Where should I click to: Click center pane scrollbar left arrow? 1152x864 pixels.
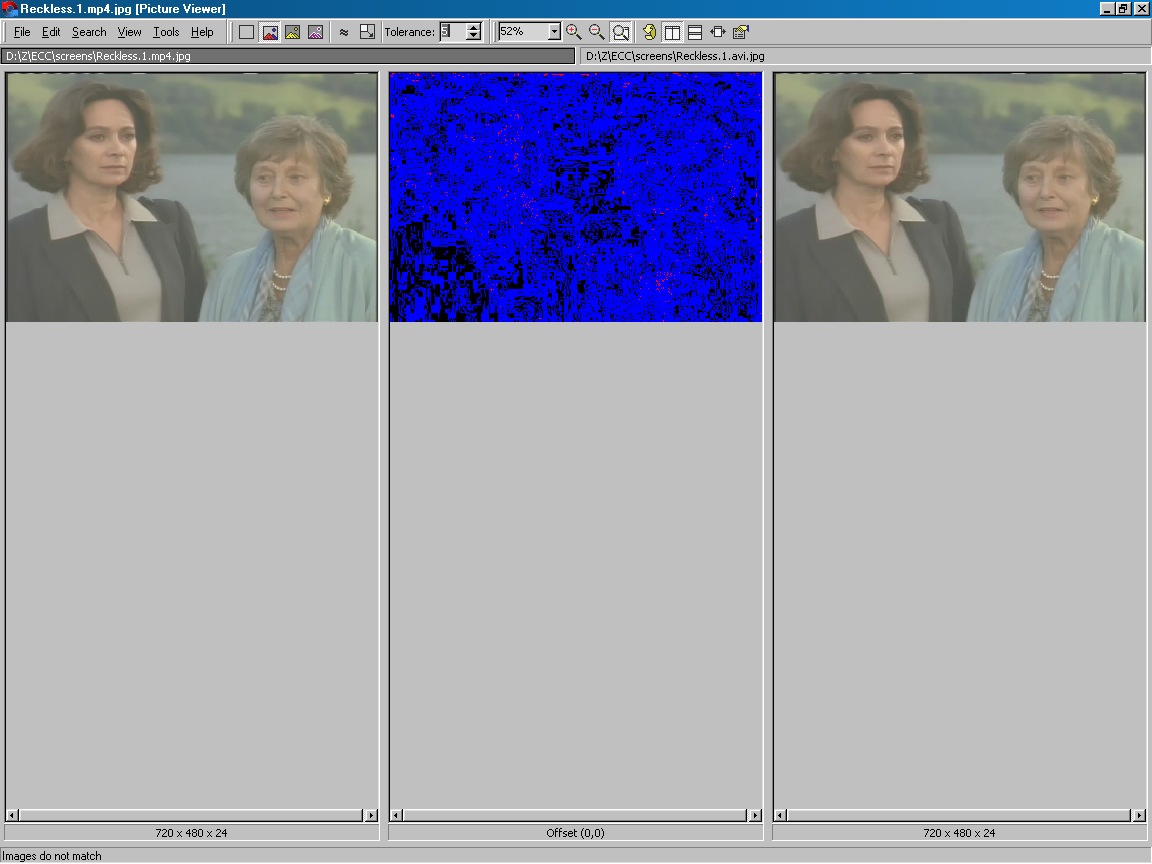point(396,815)
